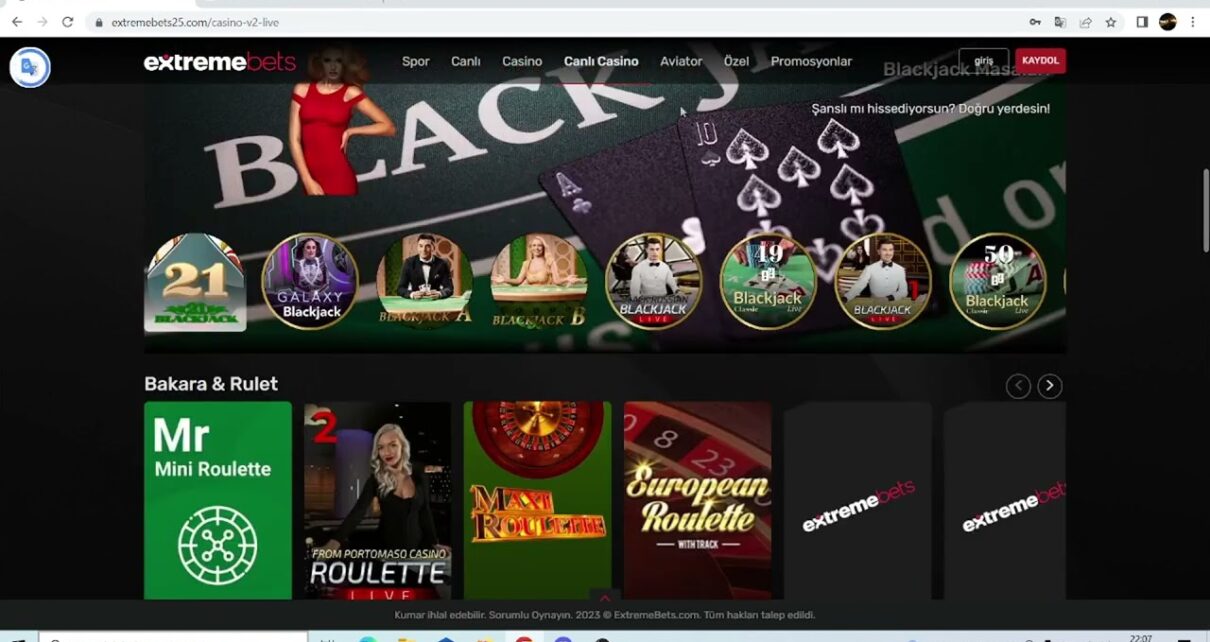Open the Portomaso Casino Roulette Live card
The height and width of the screenshot is (642, 1210).
click(x=378, y=500)
